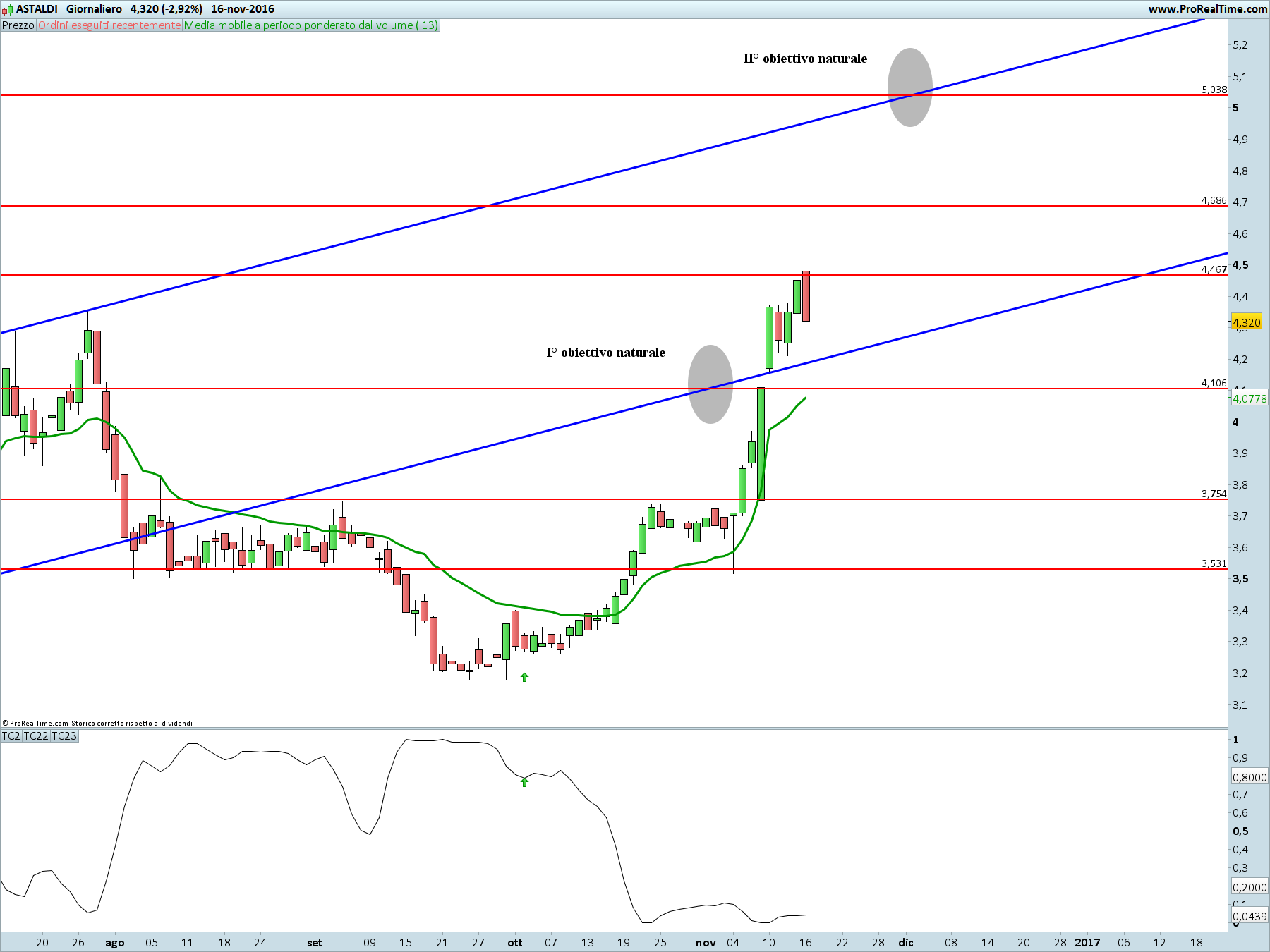Viewport: 1270px width, 952px height.
Task: Click the 'I° obiettivo naturale' annotation
Action: [x=606, y=353]
